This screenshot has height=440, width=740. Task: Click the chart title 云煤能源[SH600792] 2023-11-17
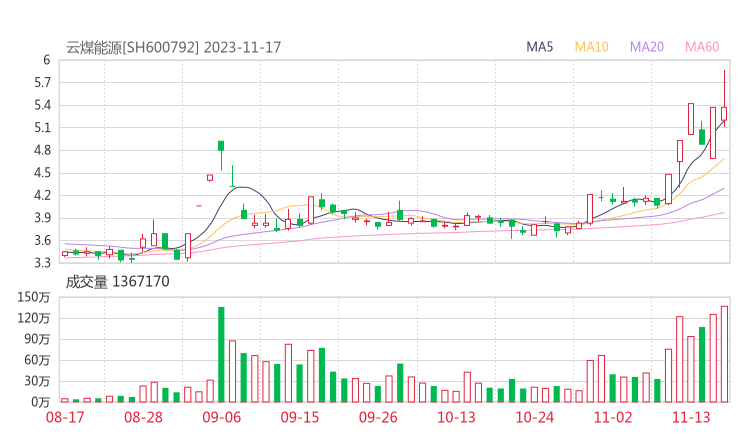[173, 47]
